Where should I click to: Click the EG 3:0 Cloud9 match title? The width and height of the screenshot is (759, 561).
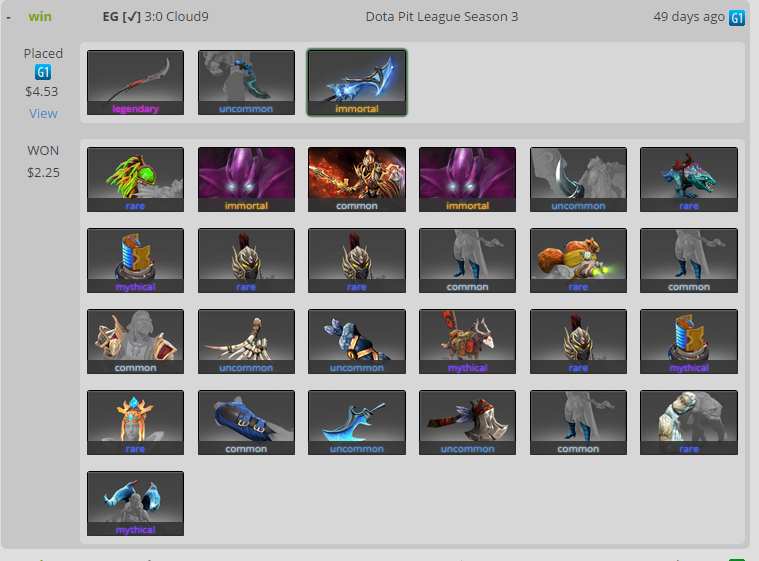(155, 17)
